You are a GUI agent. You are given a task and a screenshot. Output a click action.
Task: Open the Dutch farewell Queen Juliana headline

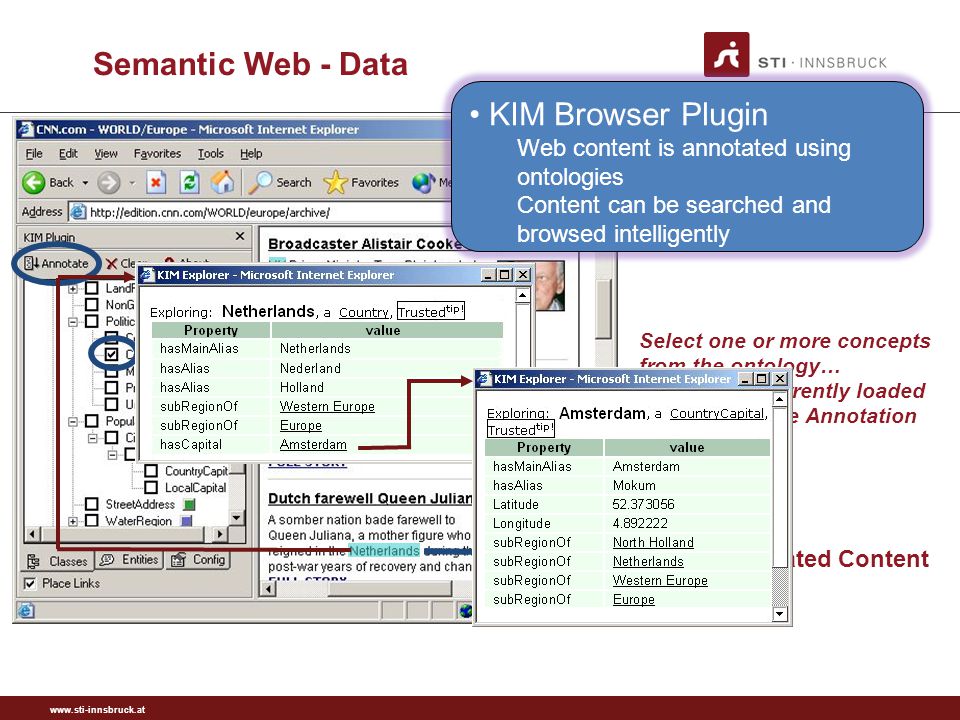click(370, 498)
